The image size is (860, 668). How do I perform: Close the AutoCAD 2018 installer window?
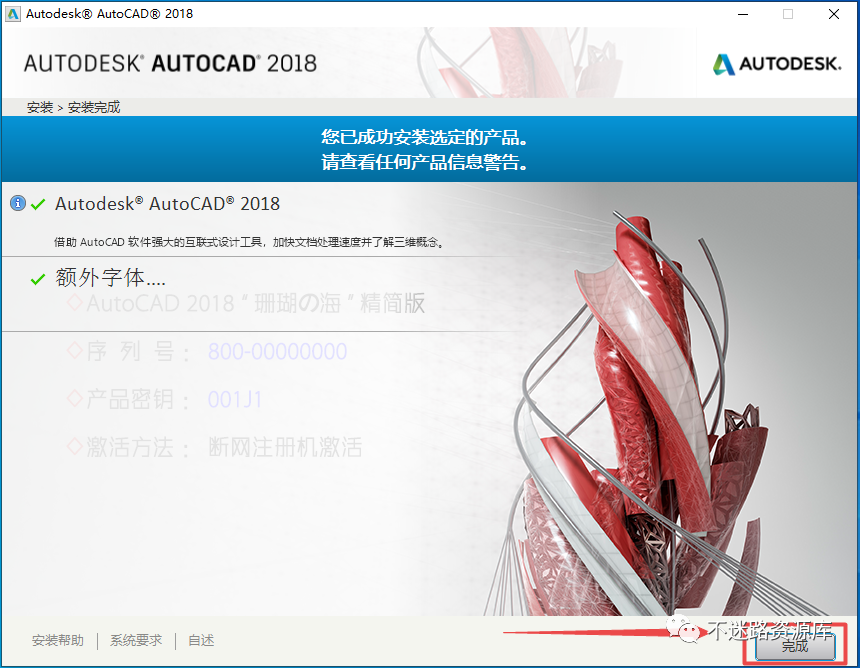click(834, 14)
